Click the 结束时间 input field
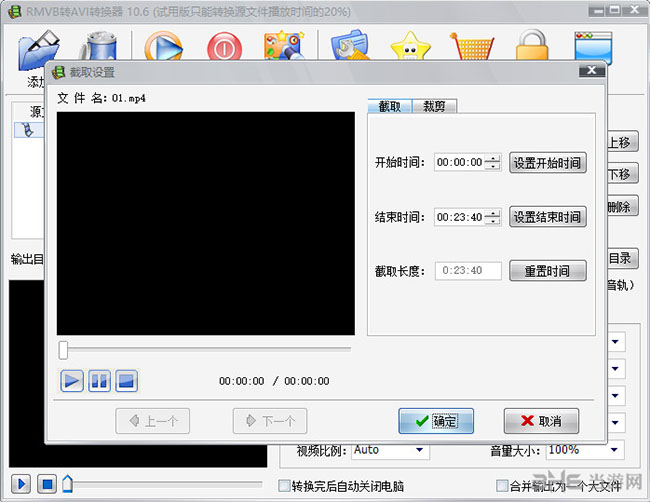This screenshot has width=650, height=502. coord(459,217)
